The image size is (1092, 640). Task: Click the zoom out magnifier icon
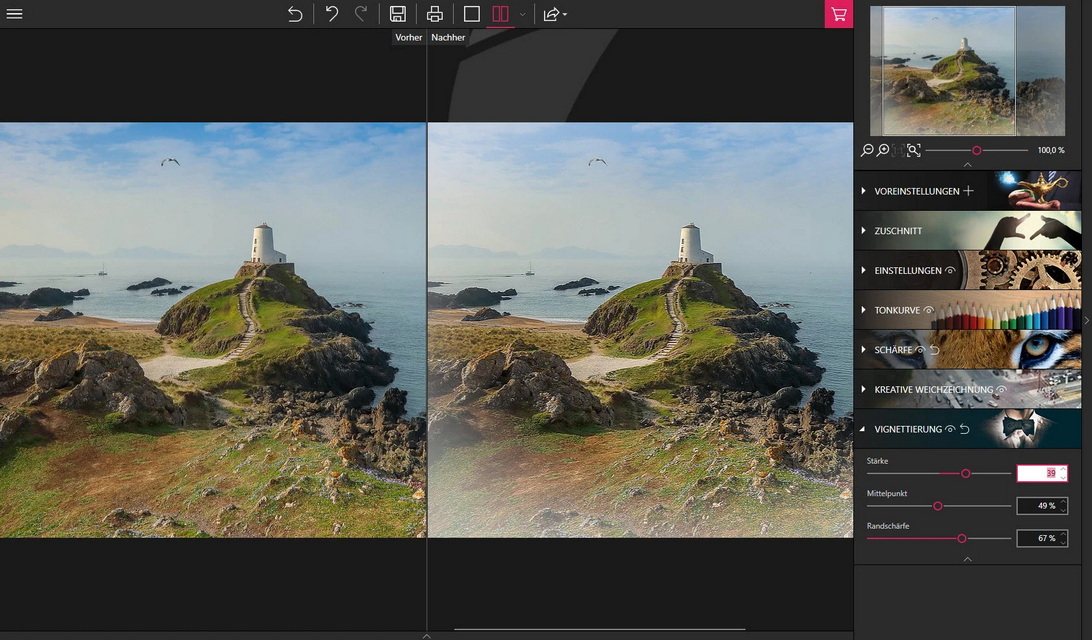coord(867,150)
